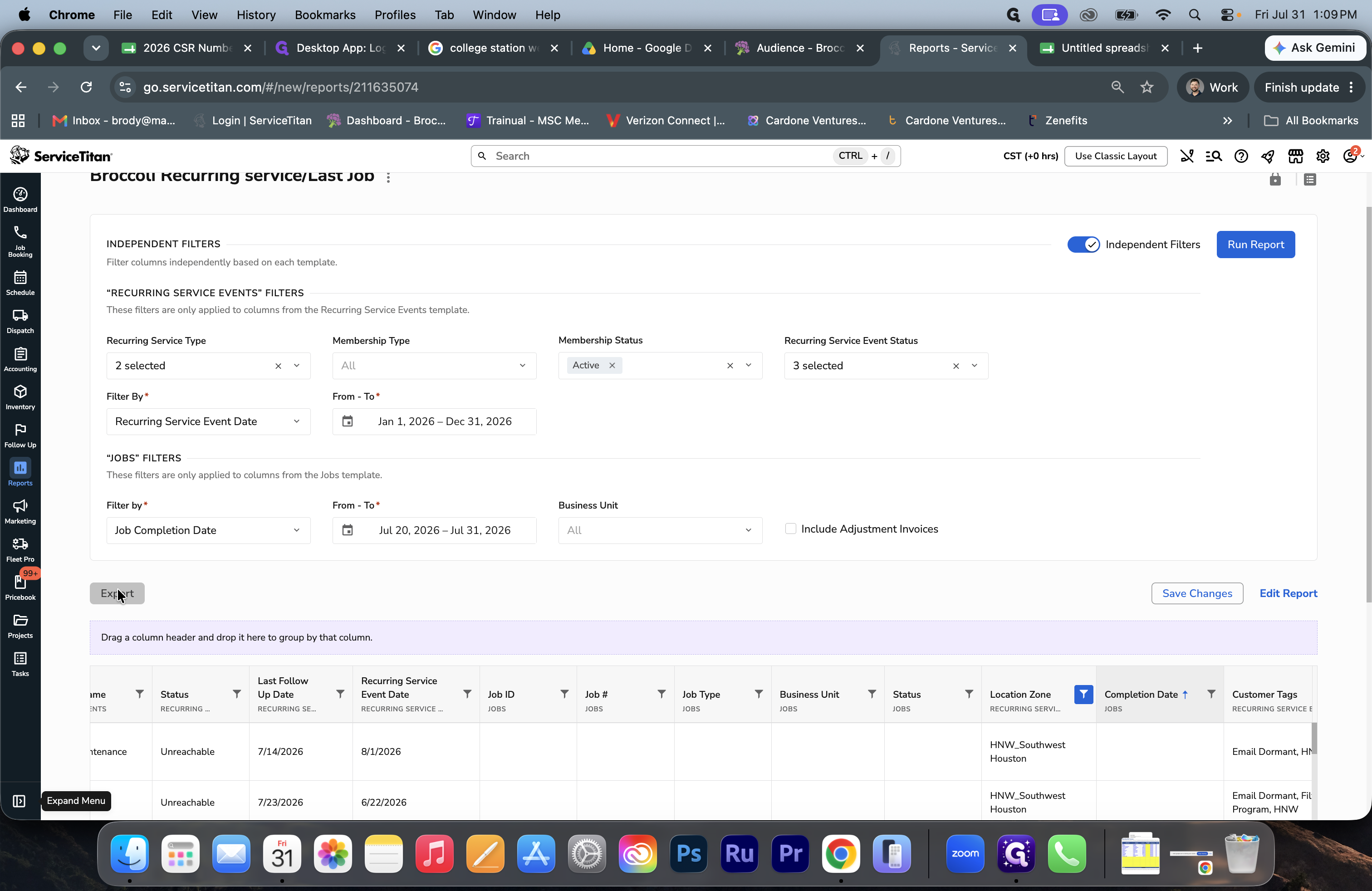Click filter icon on Business Unit column
Screen dimensions: 1372x891
tap(872, 694)
